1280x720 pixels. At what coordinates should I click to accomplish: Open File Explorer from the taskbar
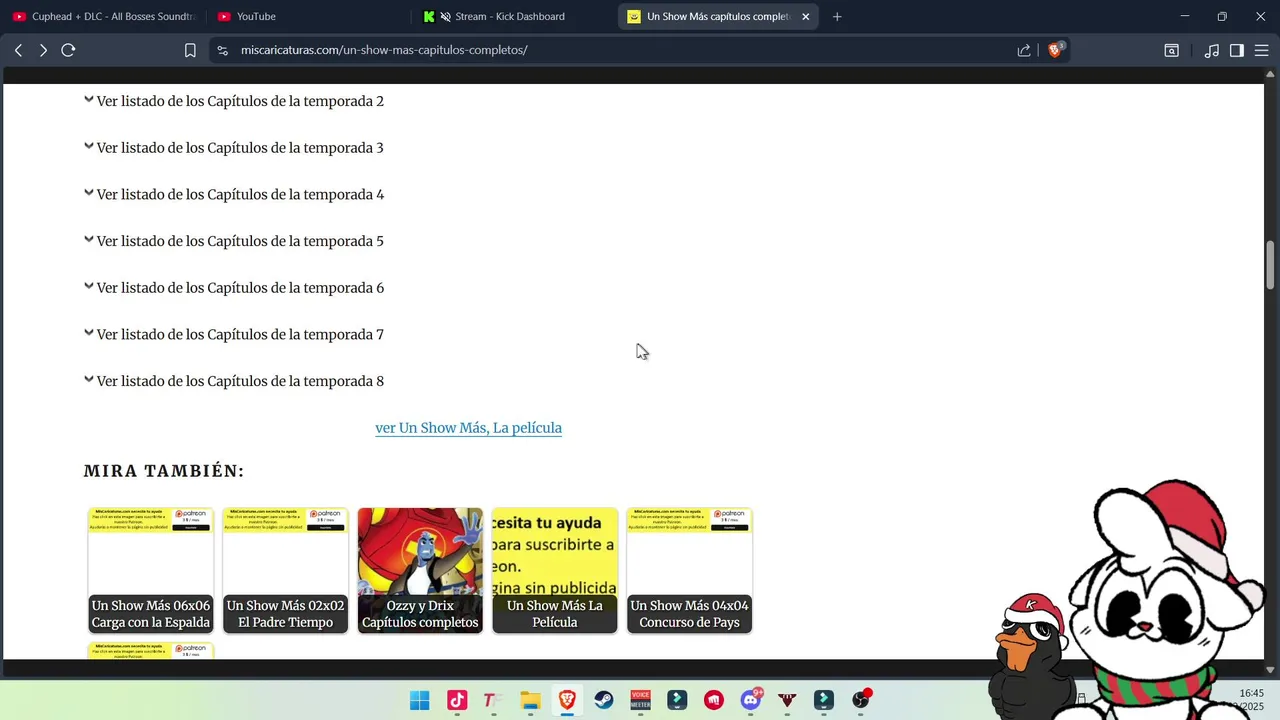[530, 700]
